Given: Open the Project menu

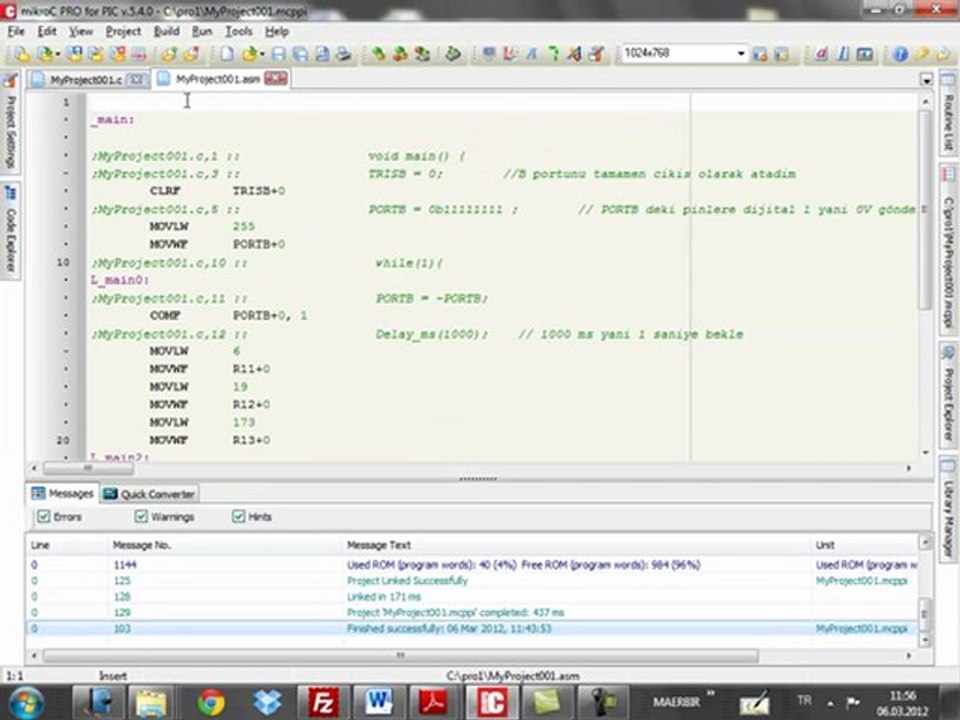Looking at the screenshot, I should pyautogui.click(x=123, y=32).
